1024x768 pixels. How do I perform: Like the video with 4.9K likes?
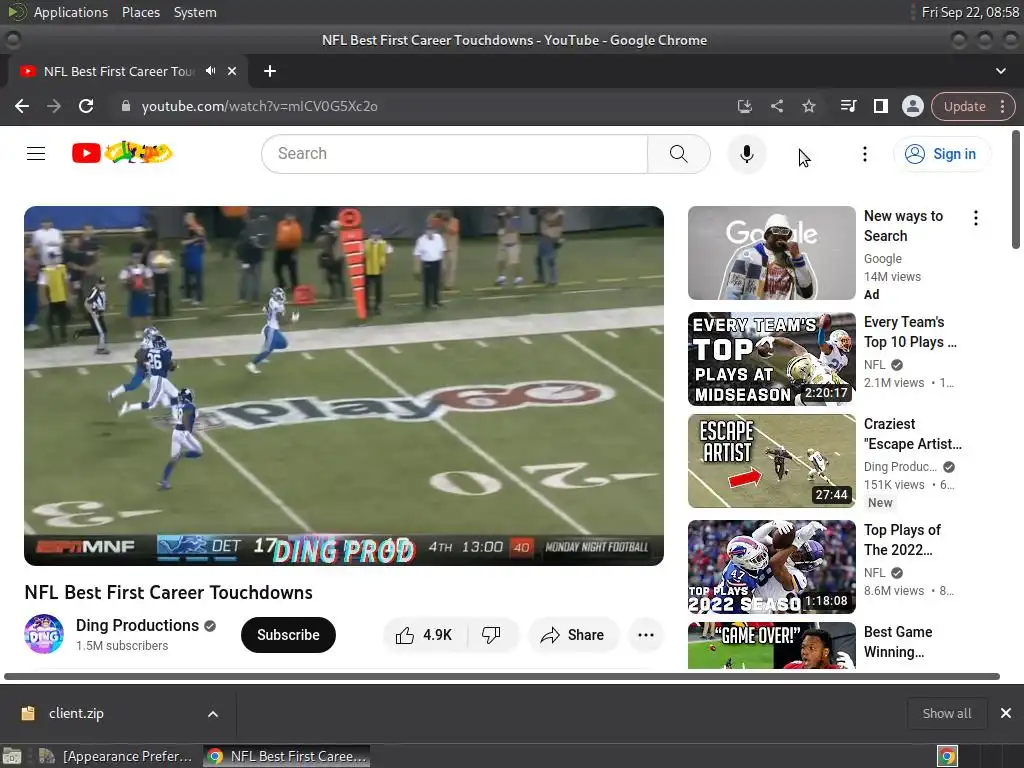coord(425,635)
